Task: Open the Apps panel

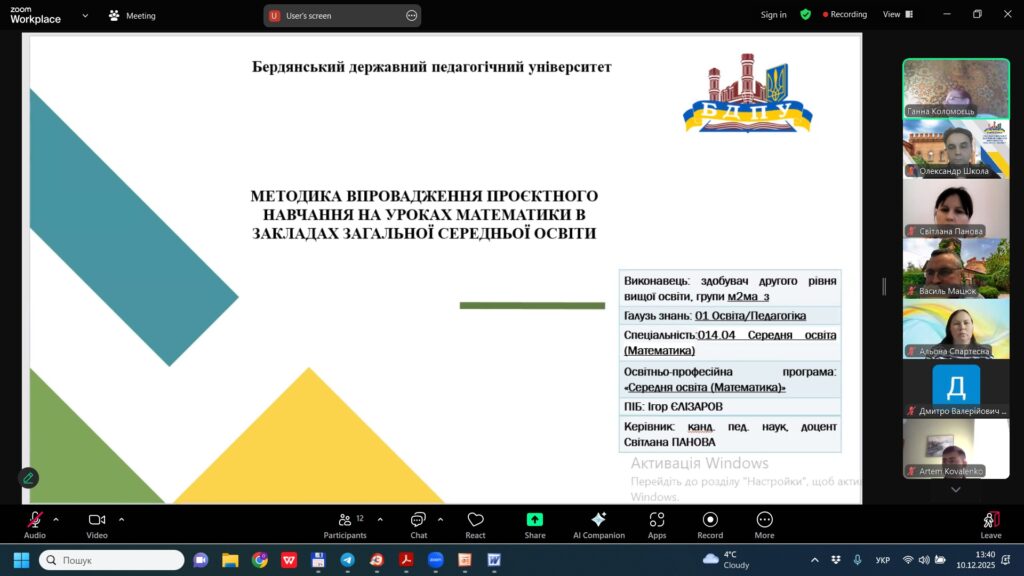Action: [657, 524]
